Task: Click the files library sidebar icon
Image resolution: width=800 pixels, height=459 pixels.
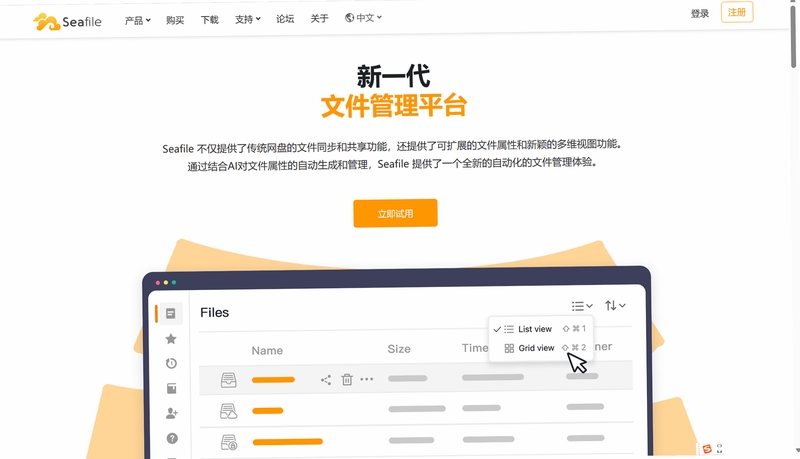Action: click(171, 313)
